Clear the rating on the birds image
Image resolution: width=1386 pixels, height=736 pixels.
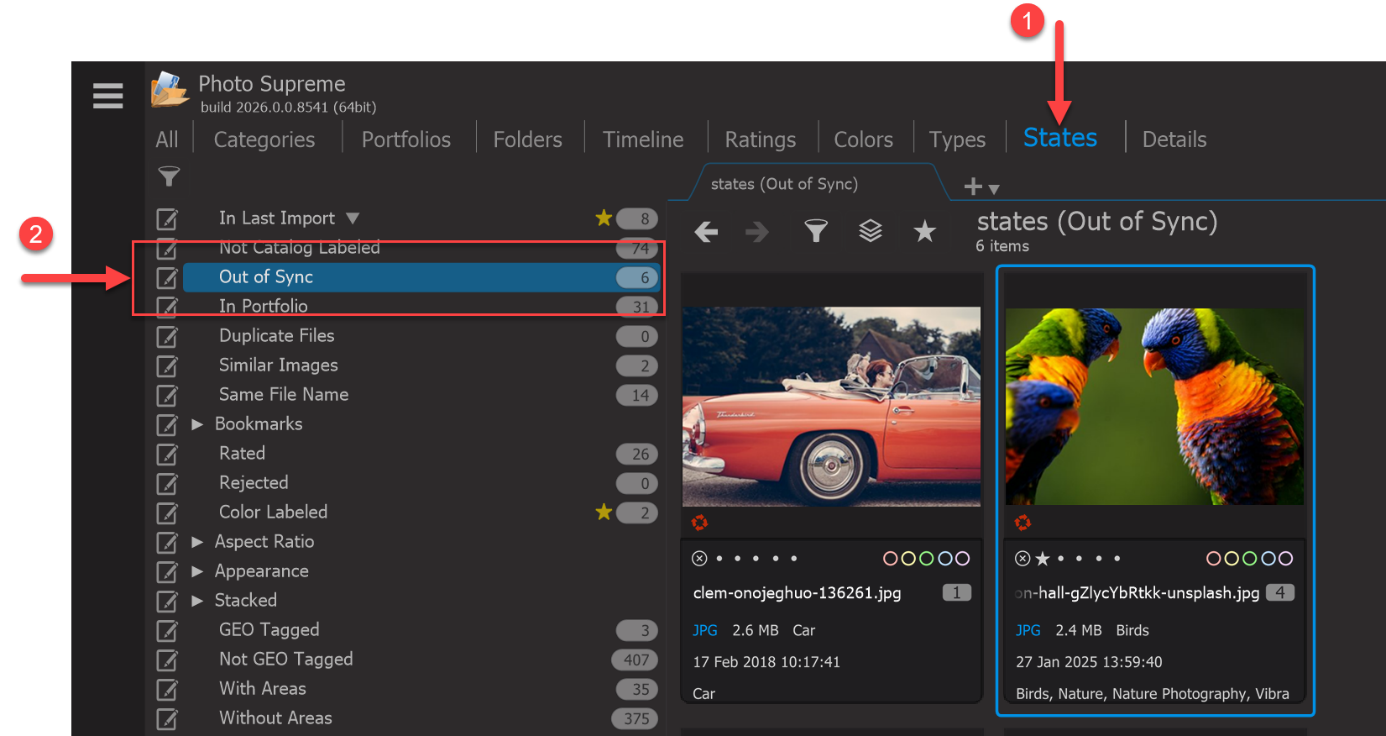click(x=1022, y=559)
